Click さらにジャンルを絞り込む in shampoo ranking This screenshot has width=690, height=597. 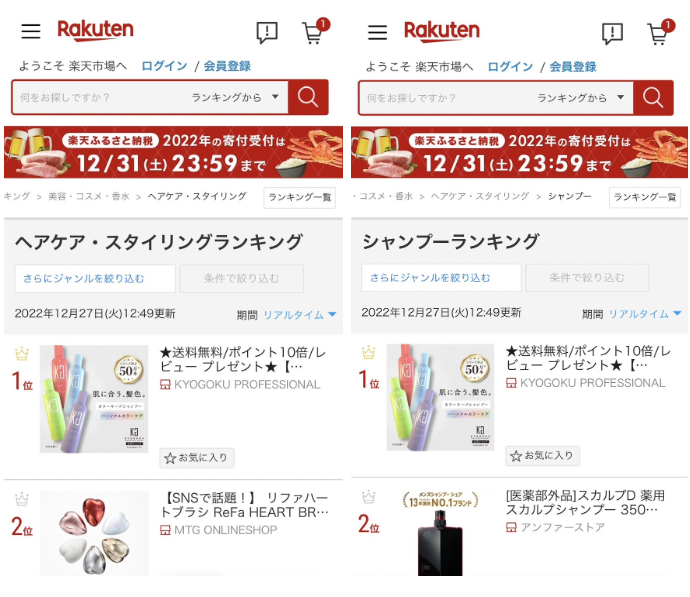point(441,278)
